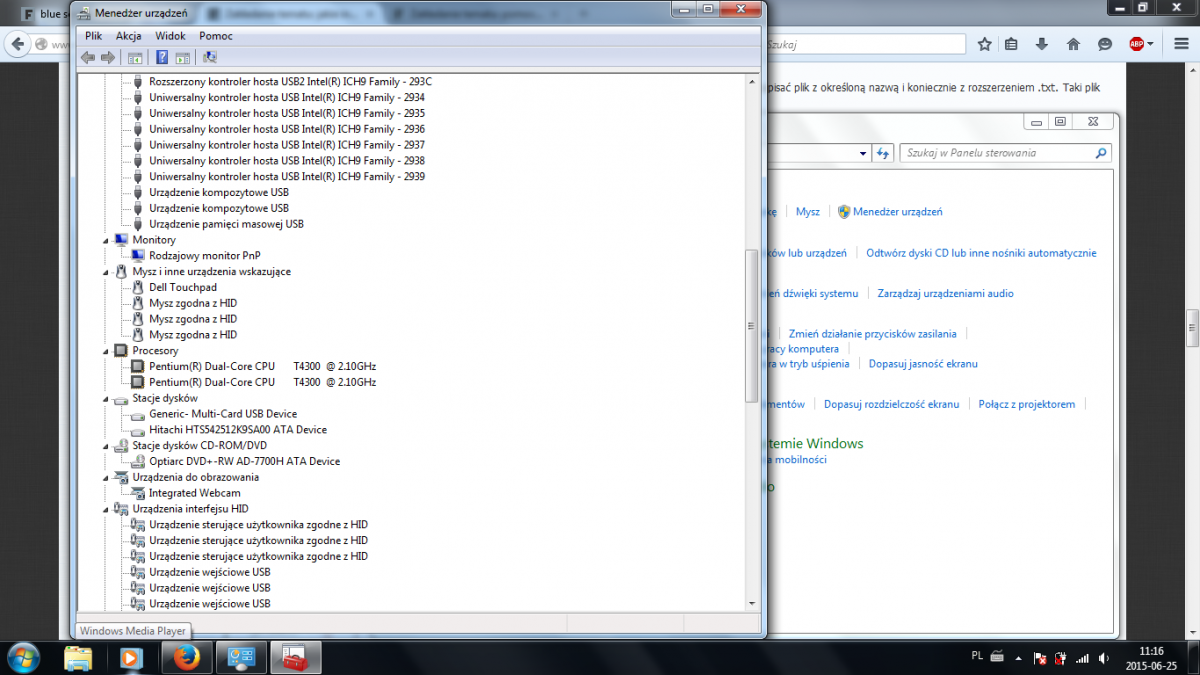
Task: Select Generic- Multi-Card USB Device
Action: point(223,414)
